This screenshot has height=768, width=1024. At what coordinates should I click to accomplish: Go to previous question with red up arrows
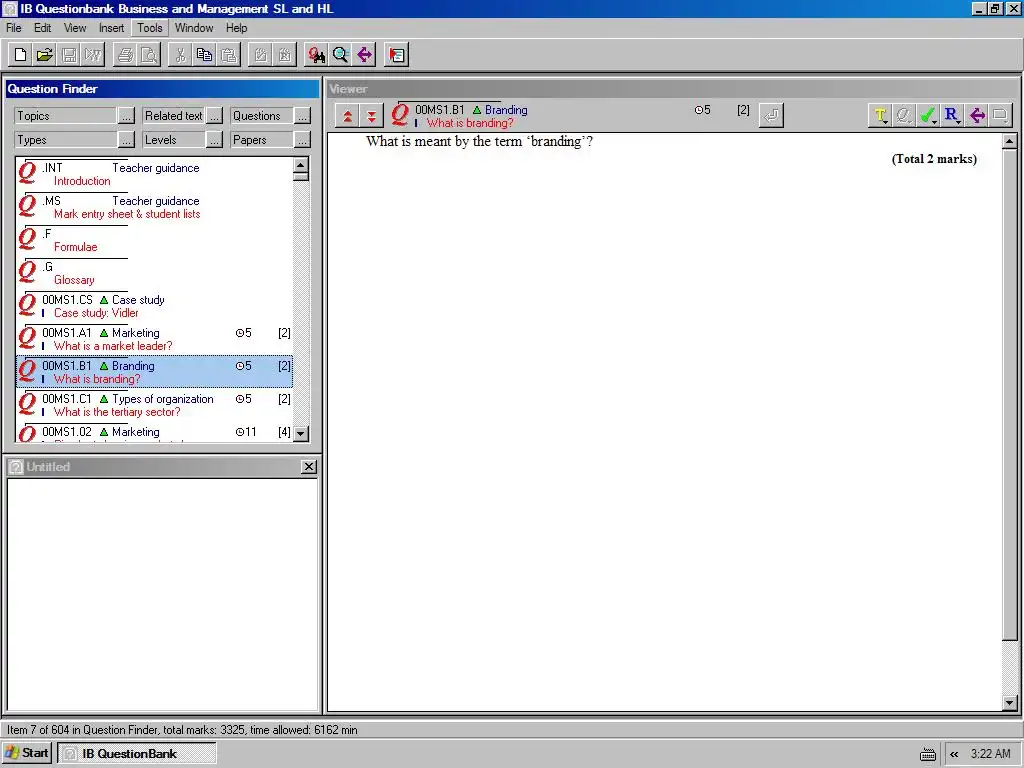click(347, 116)
